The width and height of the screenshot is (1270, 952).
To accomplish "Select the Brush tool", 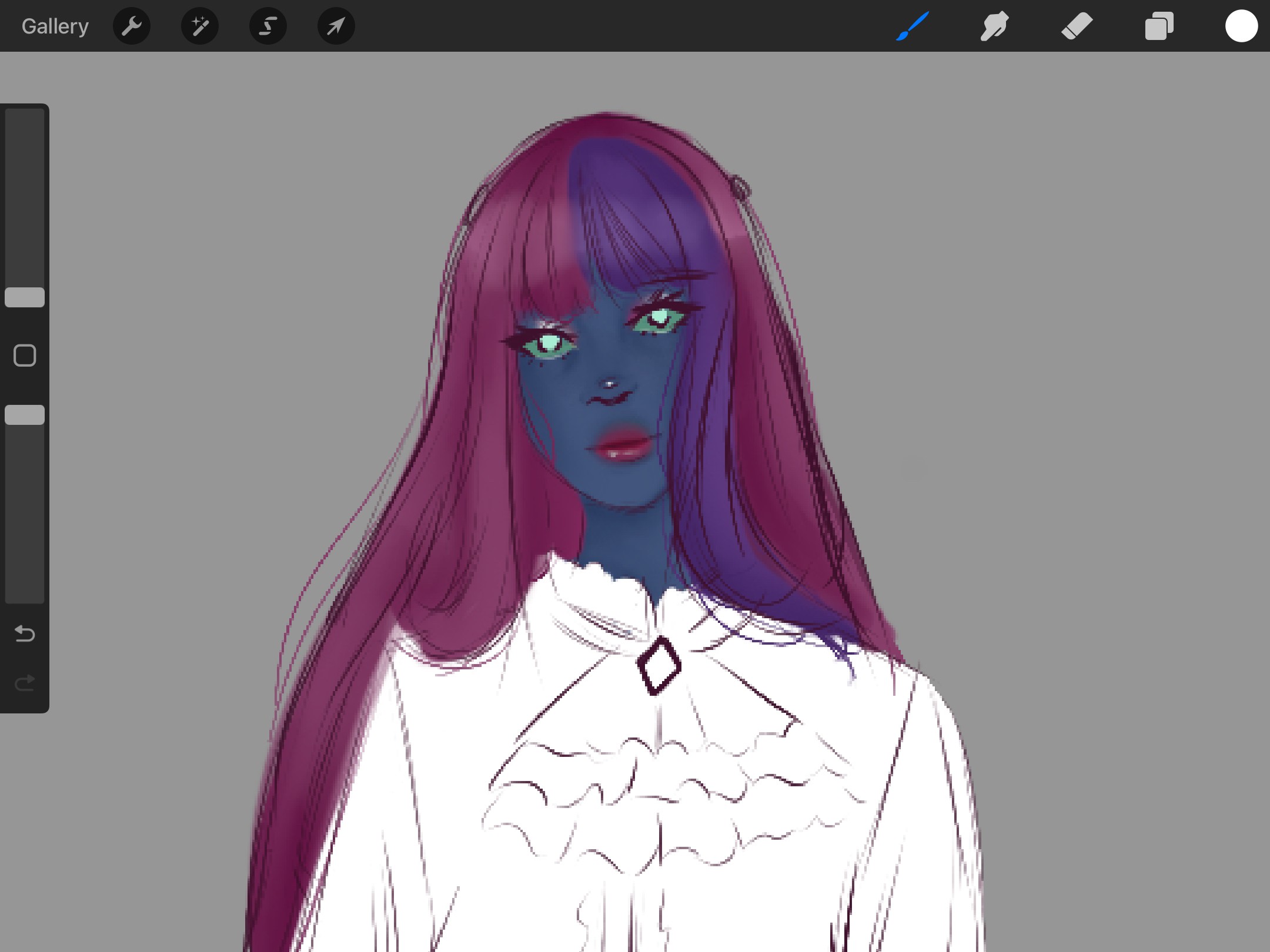I will point(913,26).
